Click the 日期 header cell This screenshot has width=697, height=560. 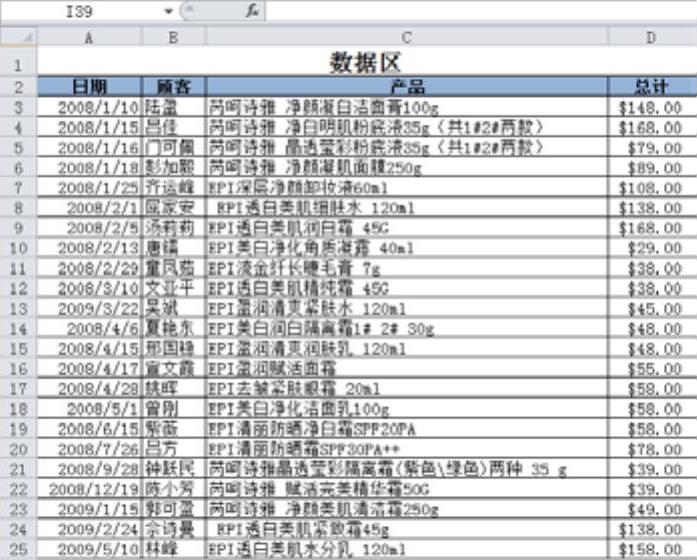click(89, 87)
